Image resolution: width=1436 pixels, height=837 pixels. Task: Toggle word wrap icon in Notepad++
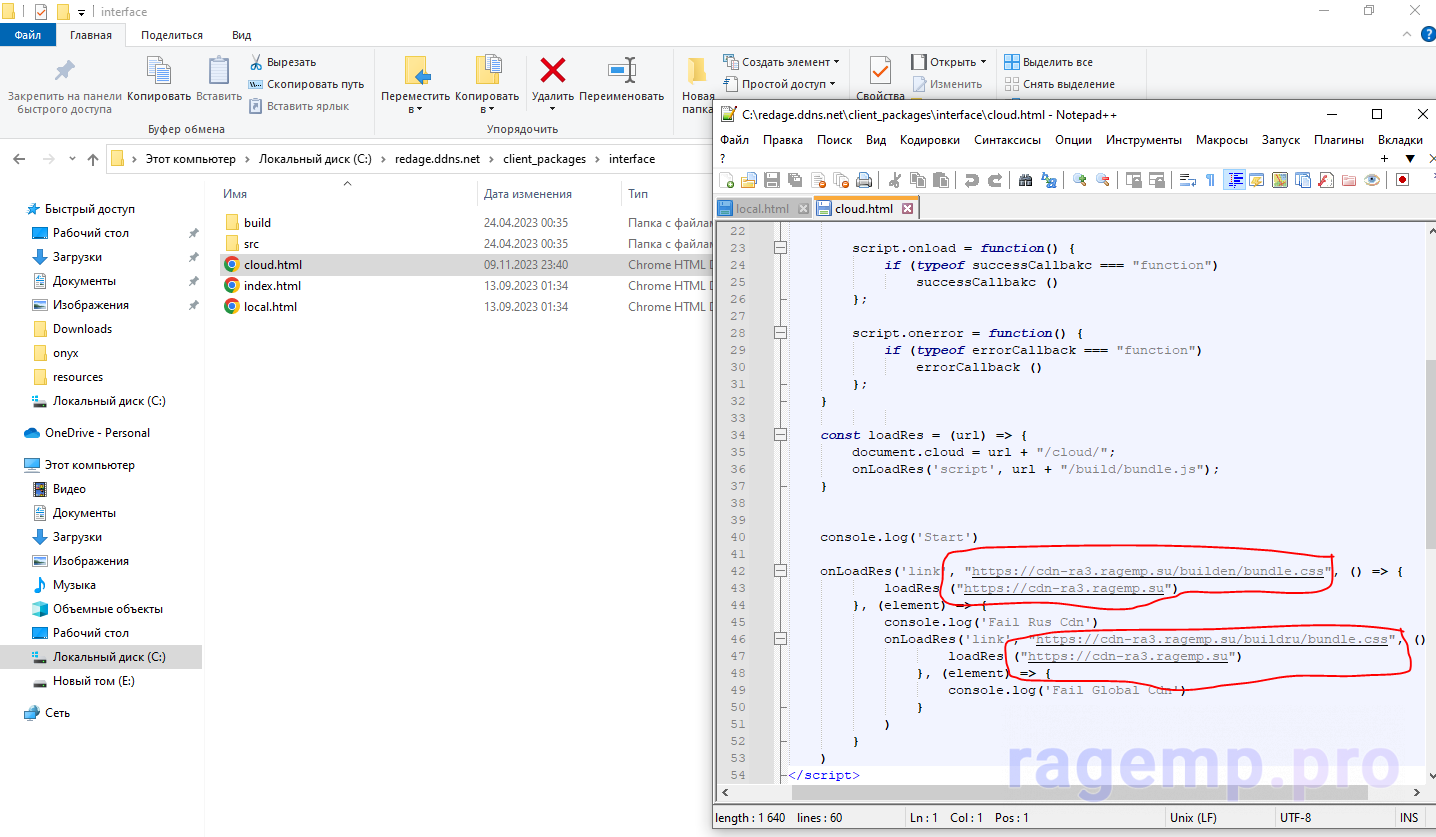pos(1187,180)
